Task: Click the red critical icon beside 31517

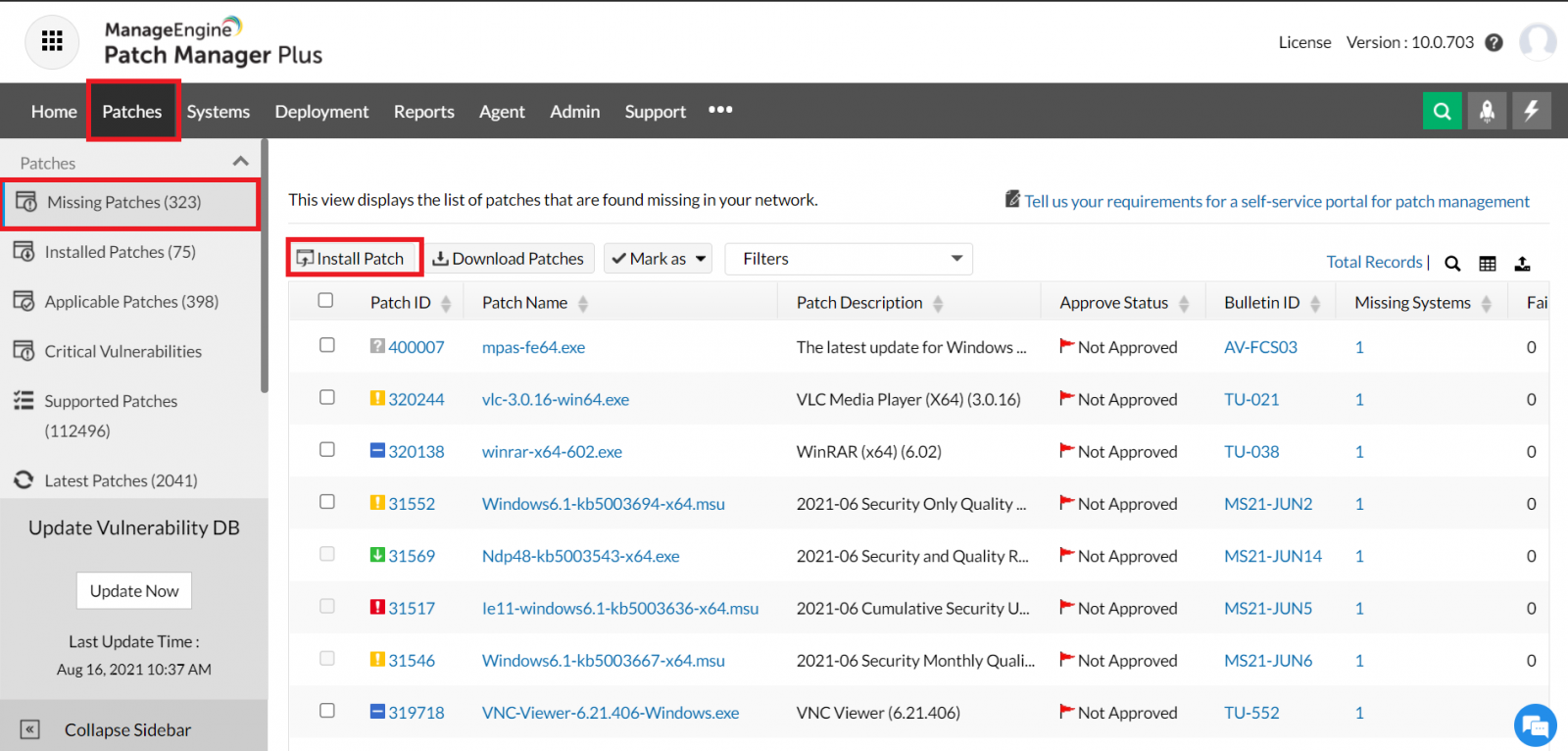Action: point(377,607)
